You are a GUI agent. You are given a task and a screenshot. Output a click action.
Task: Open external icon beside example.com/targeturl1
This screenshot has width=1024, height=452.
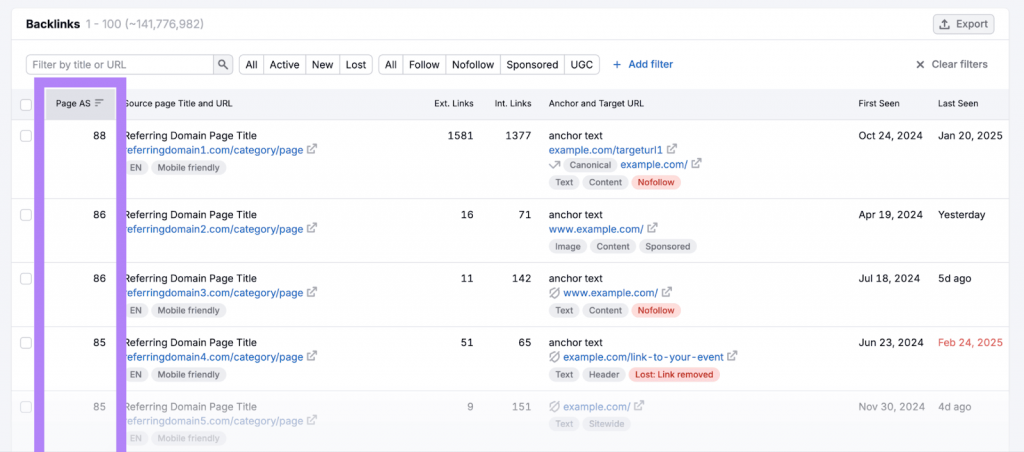[x=672, y=150]
